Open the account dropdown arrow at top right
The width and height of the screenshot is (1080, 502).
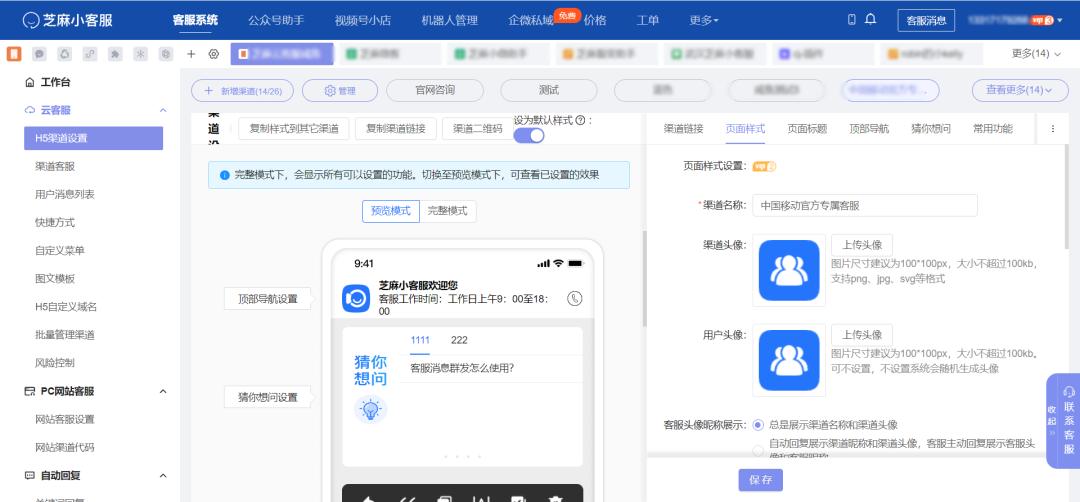[1059, 21]
